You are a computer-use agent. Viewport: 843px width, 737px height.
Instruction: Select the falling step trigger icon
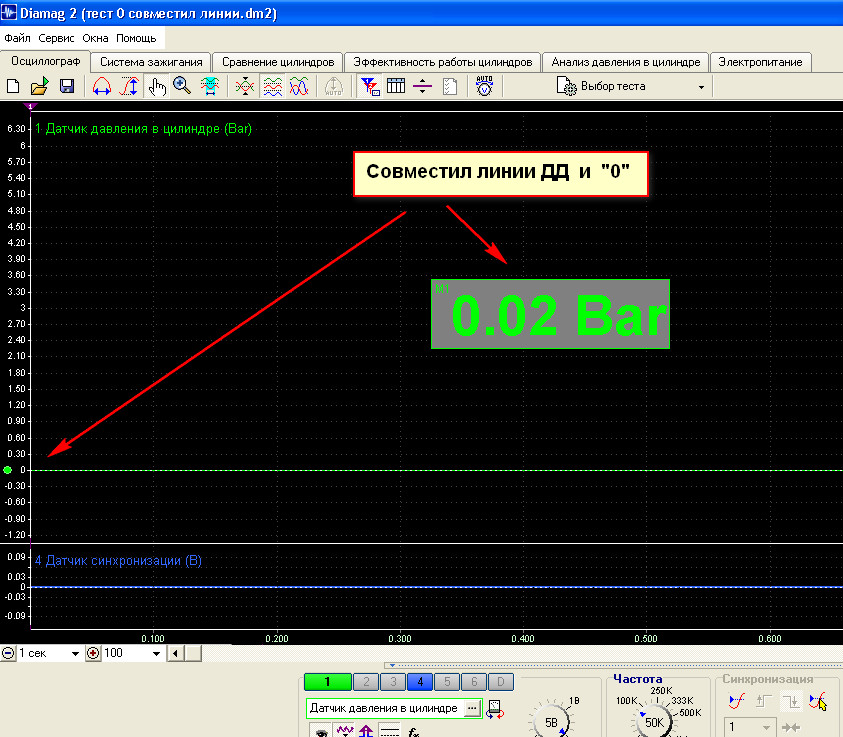coord(791,700)
